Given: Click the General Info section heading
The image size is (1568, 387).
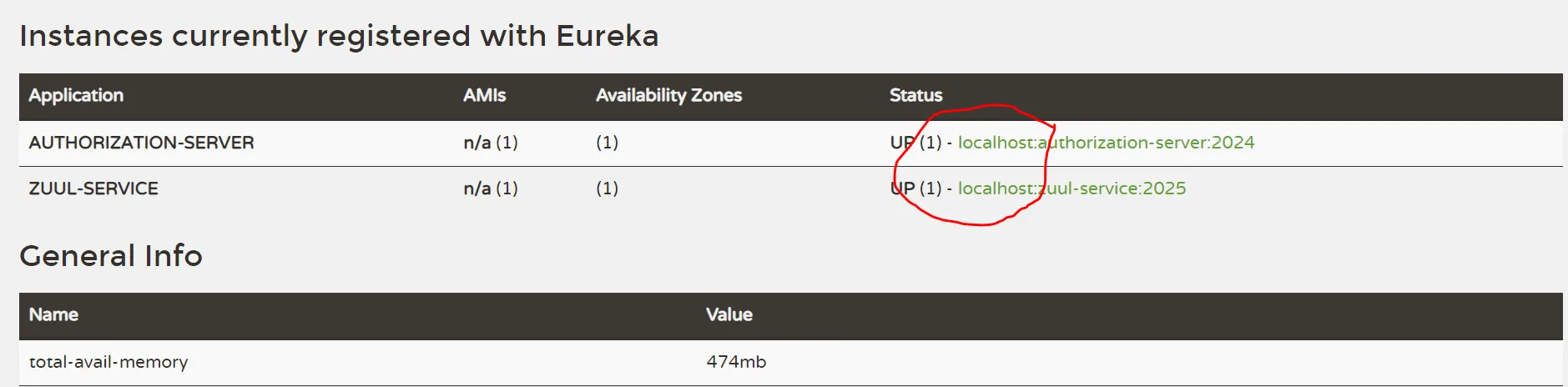Looking at the screenshot, I should [111, 255].
